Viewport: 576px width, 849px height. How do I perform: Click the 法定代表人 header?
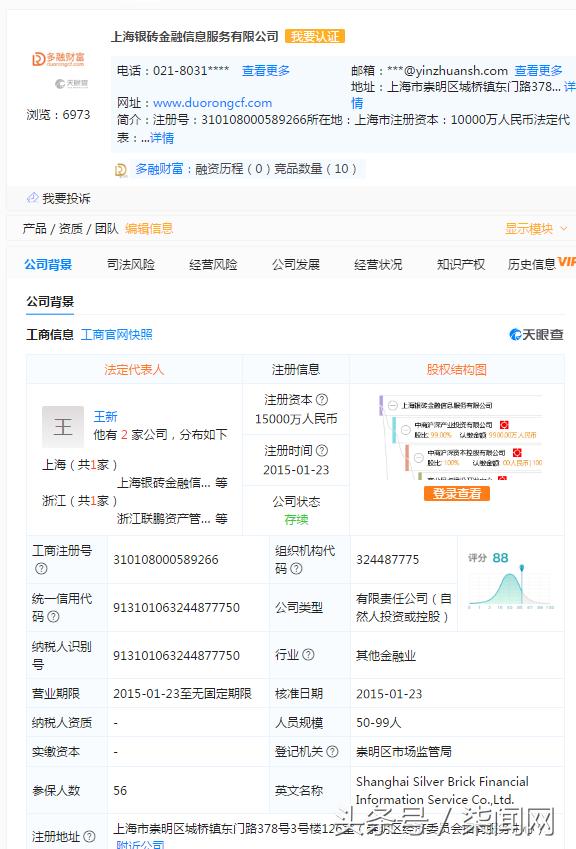click(x=134, y=369)
